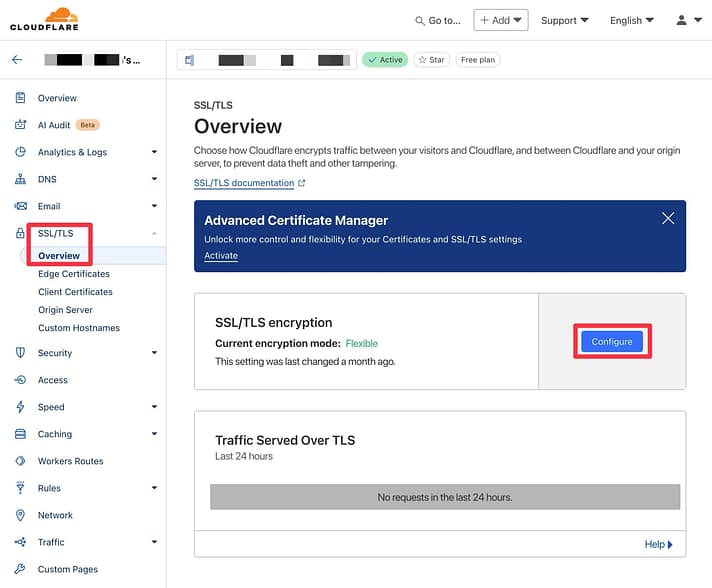Expand the Caching section arrow
Screen dimensions: 712x588
point(154,434)
